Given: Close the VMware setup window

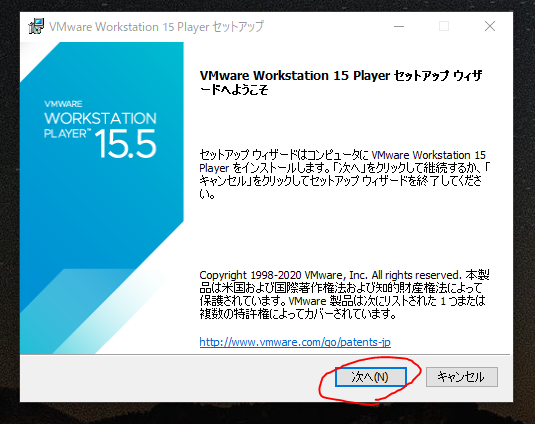Looking at the screenshot, I should point(490,26).
